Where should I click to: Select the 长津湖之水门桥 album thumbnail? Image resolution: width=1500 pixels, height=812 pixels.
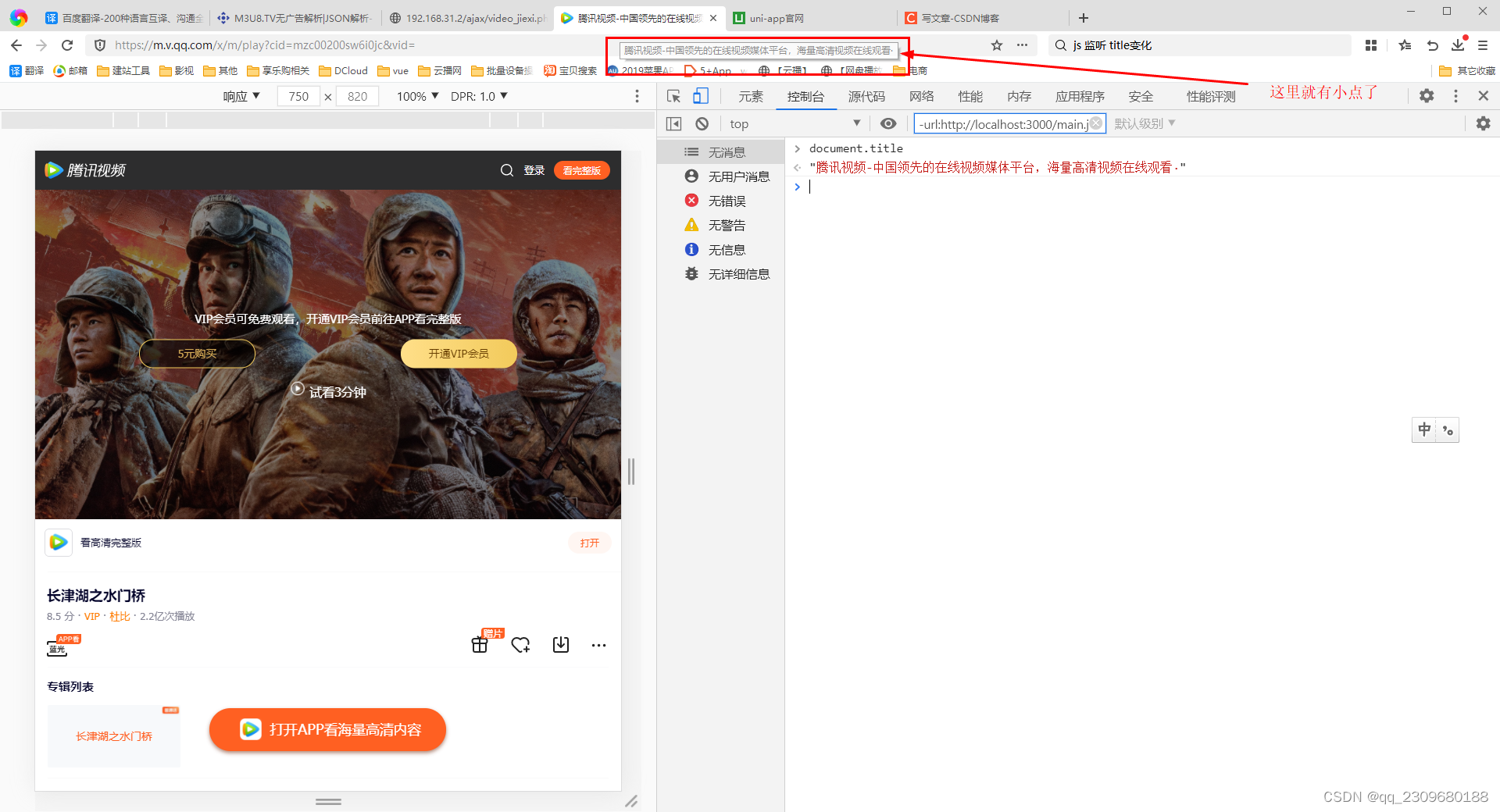click(114, 735)
